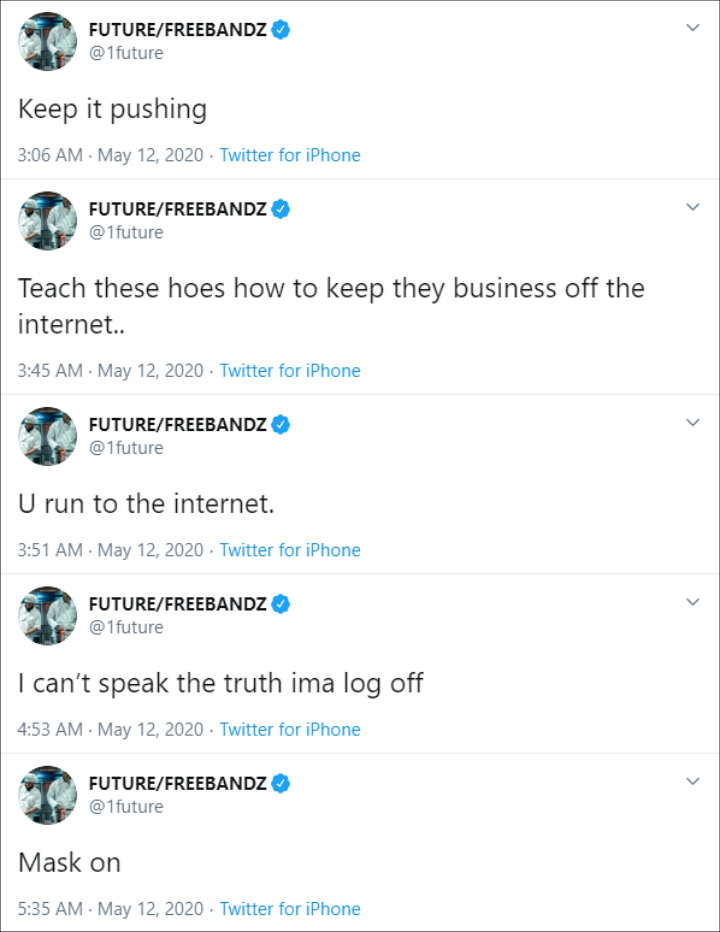Open the 'Twitter for iPhone' link on the 5:35 AM tweet

click(x=290, y=909)
